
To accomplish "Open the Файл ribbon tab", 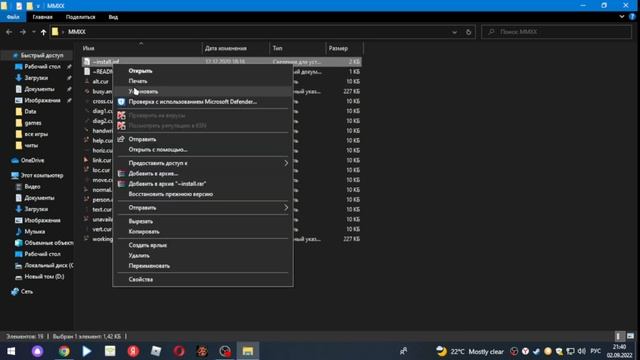I will (x=13, y=17).
